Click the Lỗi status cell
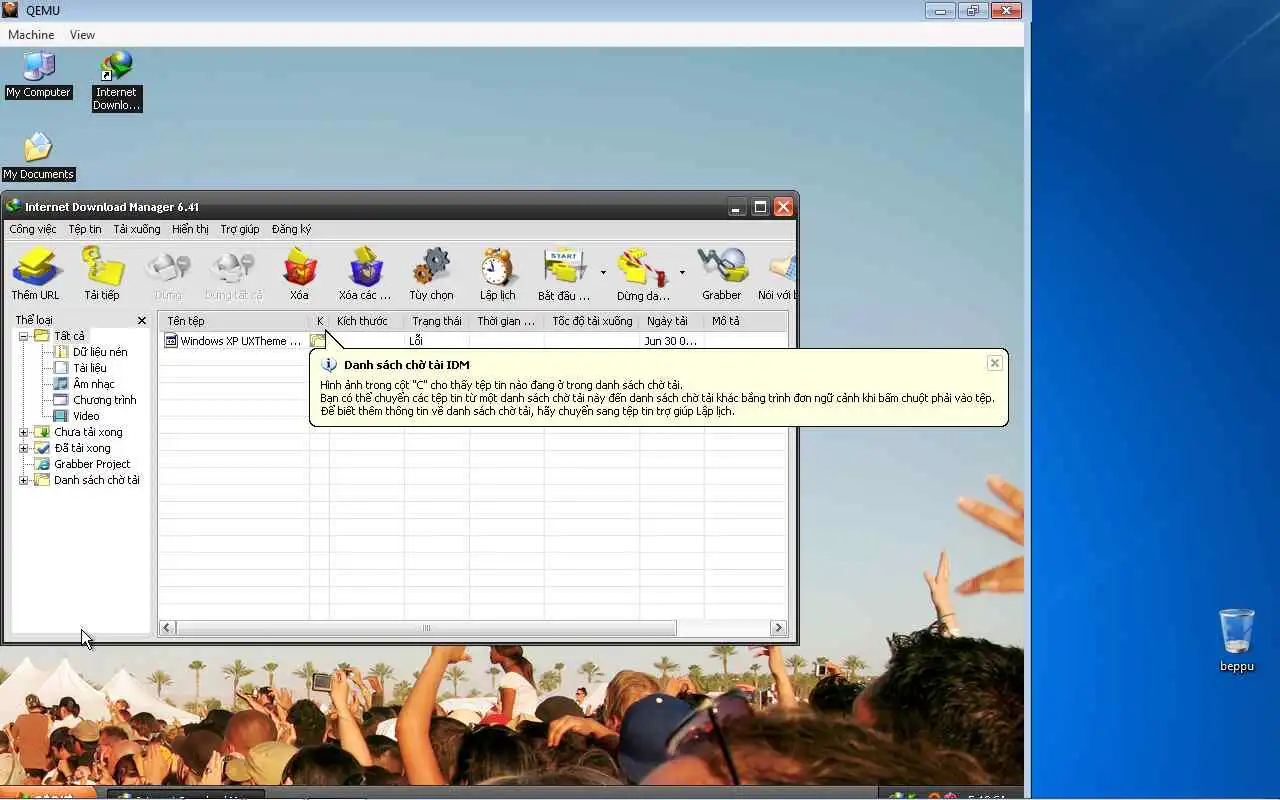 [416, 341]
